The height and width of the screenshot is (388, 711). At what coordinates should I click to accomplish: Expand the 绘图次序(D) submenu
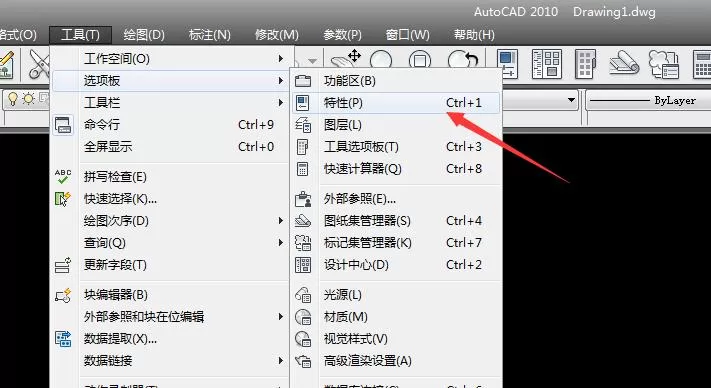(170, 221)
